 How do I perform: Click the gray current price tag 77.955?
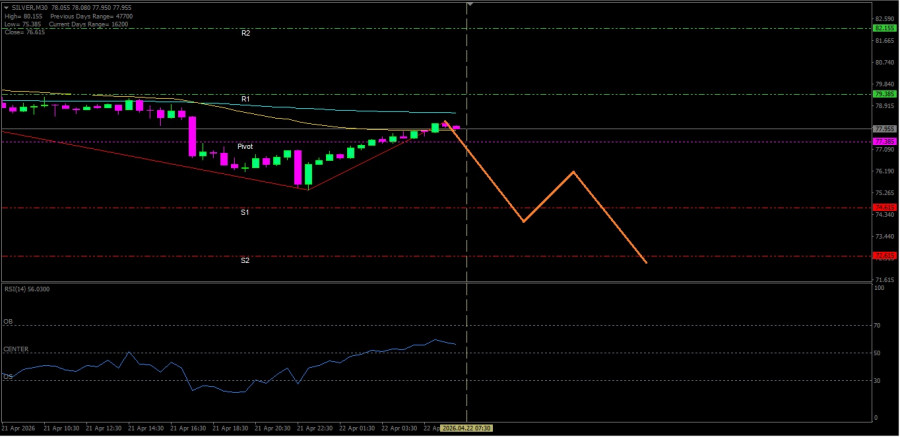point(883,129)
